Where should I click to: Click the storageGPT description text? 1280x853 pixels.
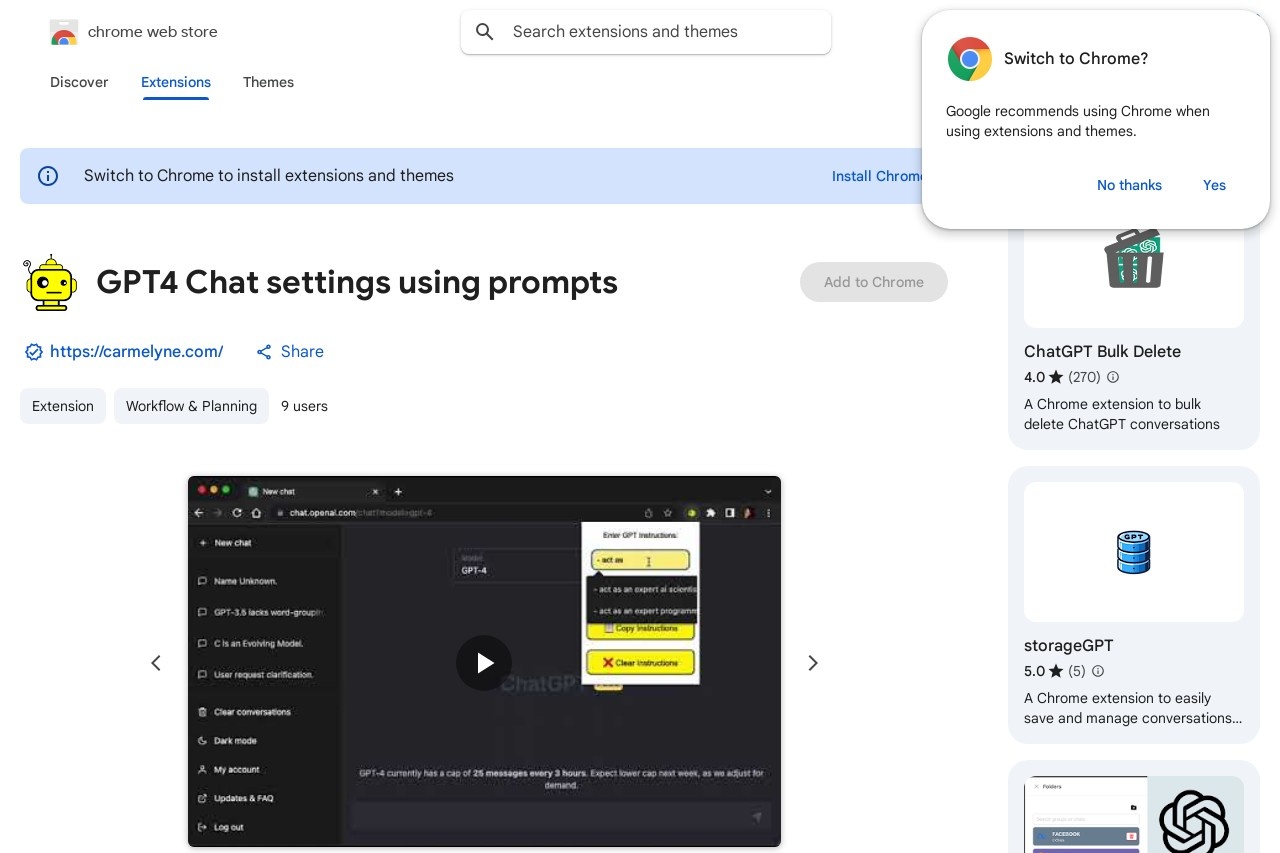(x=1133, y=708)
